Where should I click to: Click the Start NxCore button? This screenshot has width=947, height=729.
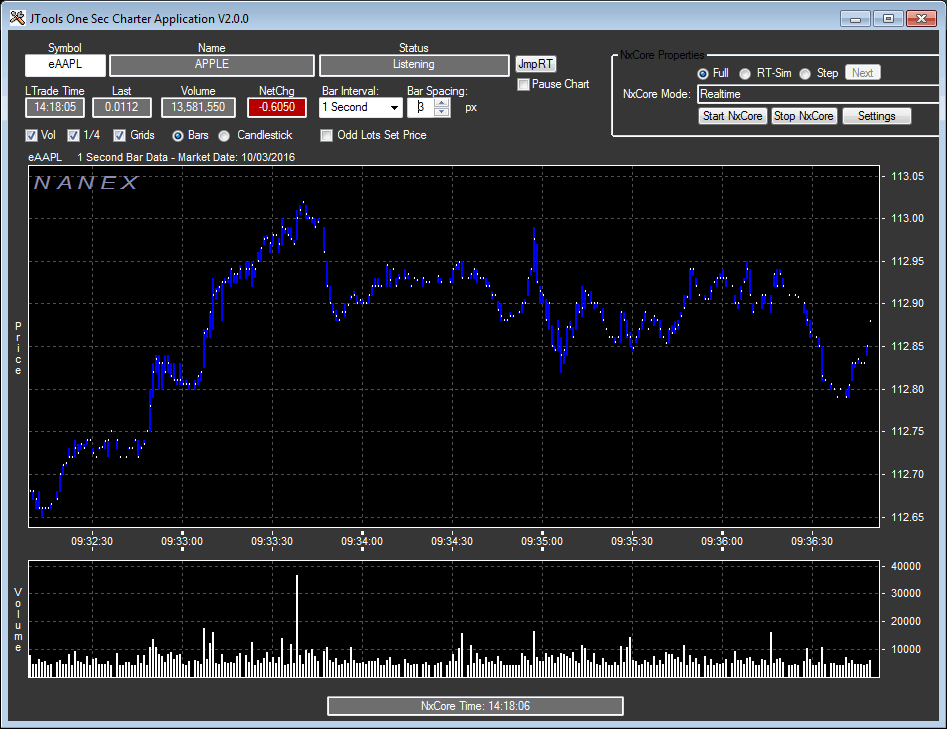tap(733, 116)
